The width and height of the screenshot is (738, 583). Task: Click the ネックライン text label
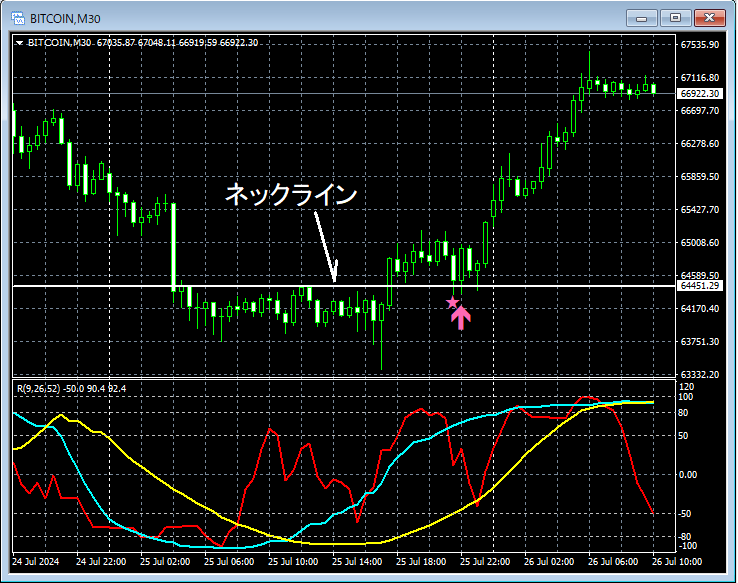tap(291, 194)
